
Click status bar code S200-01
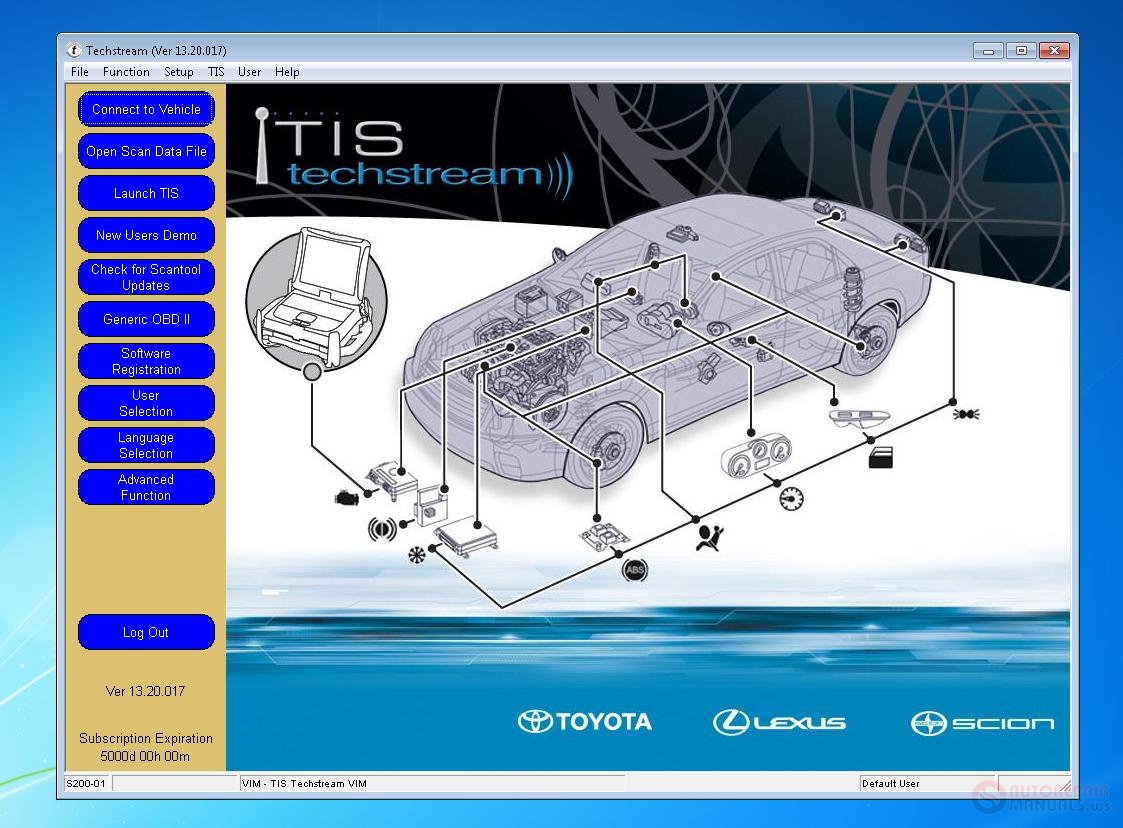[86, 784]
